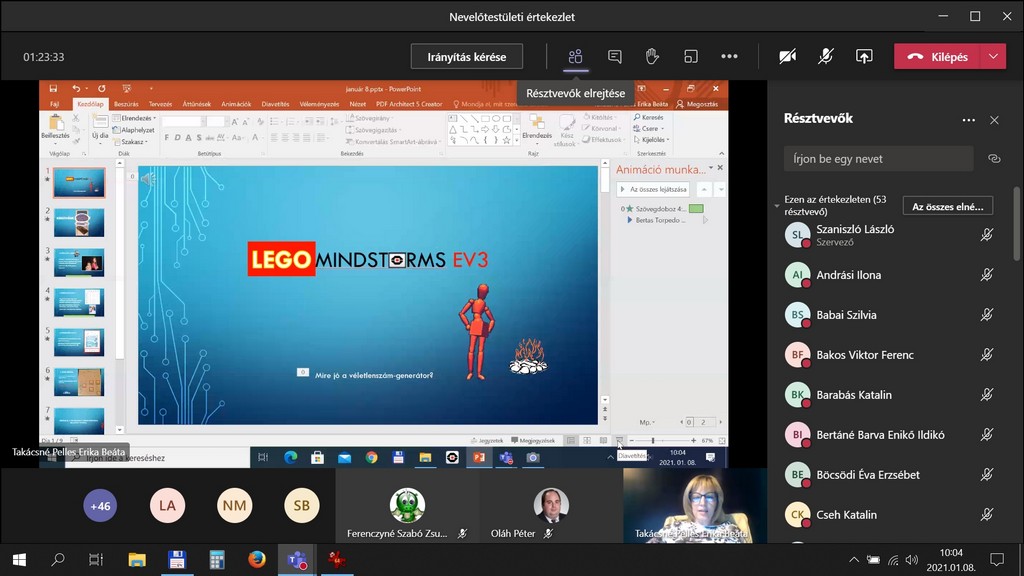This screenshot has width=1024, height=576.
Task: Click the SB participant avatar
Action: click(x=302, y=505)
